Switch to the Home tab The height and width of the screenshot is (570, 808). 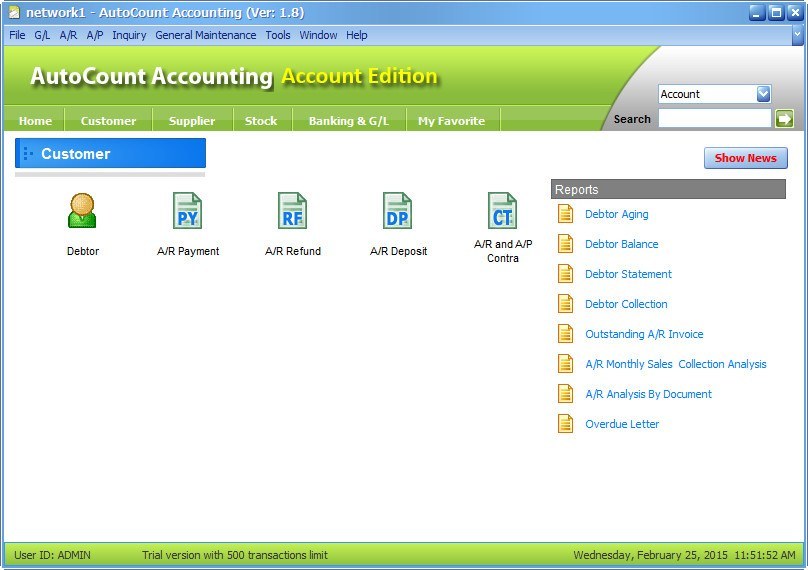click(35, 121)
